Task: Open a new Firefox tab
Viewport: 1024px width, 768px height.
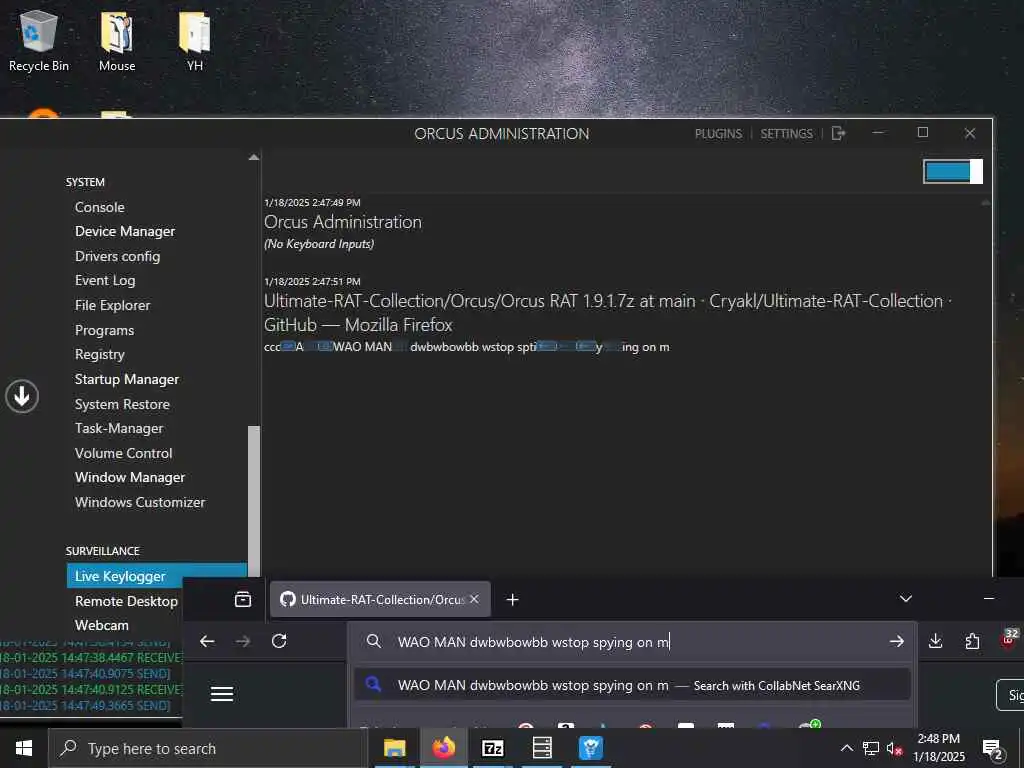Action: pyautogui.click(x=513, y=600)
